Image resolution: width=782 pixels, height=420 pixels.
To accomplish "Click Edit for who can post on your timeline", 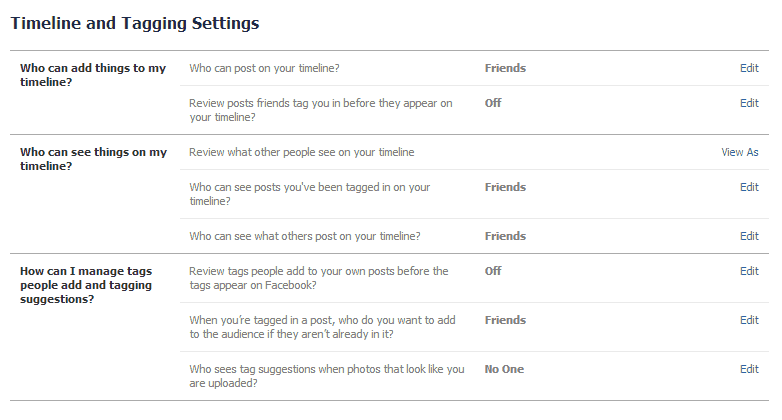I will coord(749,68).
